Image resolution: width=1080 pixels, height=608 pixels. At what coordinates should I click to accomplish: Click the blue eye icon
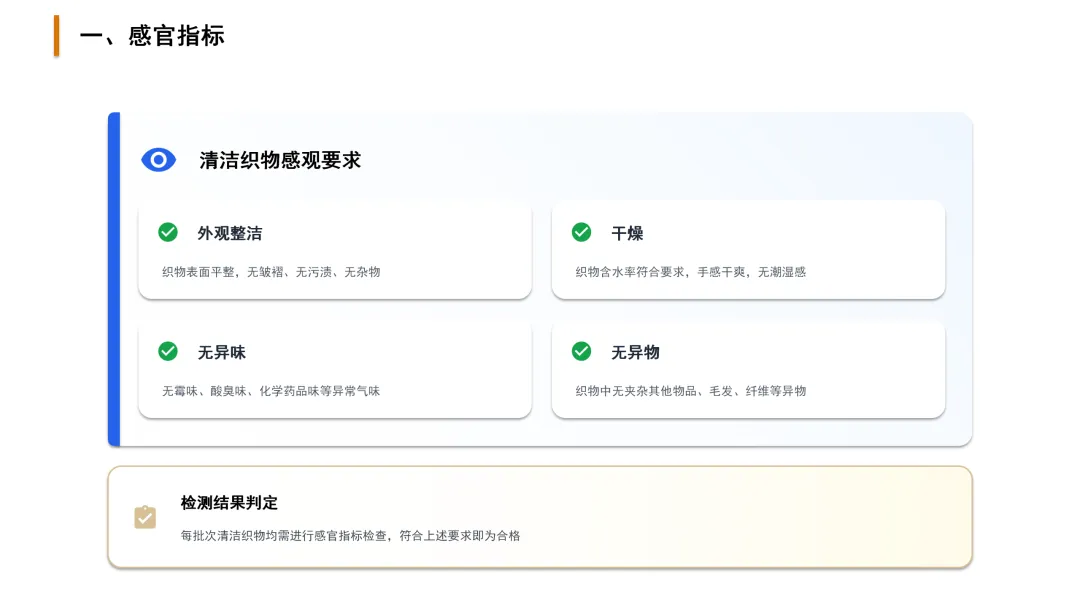tap(158, 160)
